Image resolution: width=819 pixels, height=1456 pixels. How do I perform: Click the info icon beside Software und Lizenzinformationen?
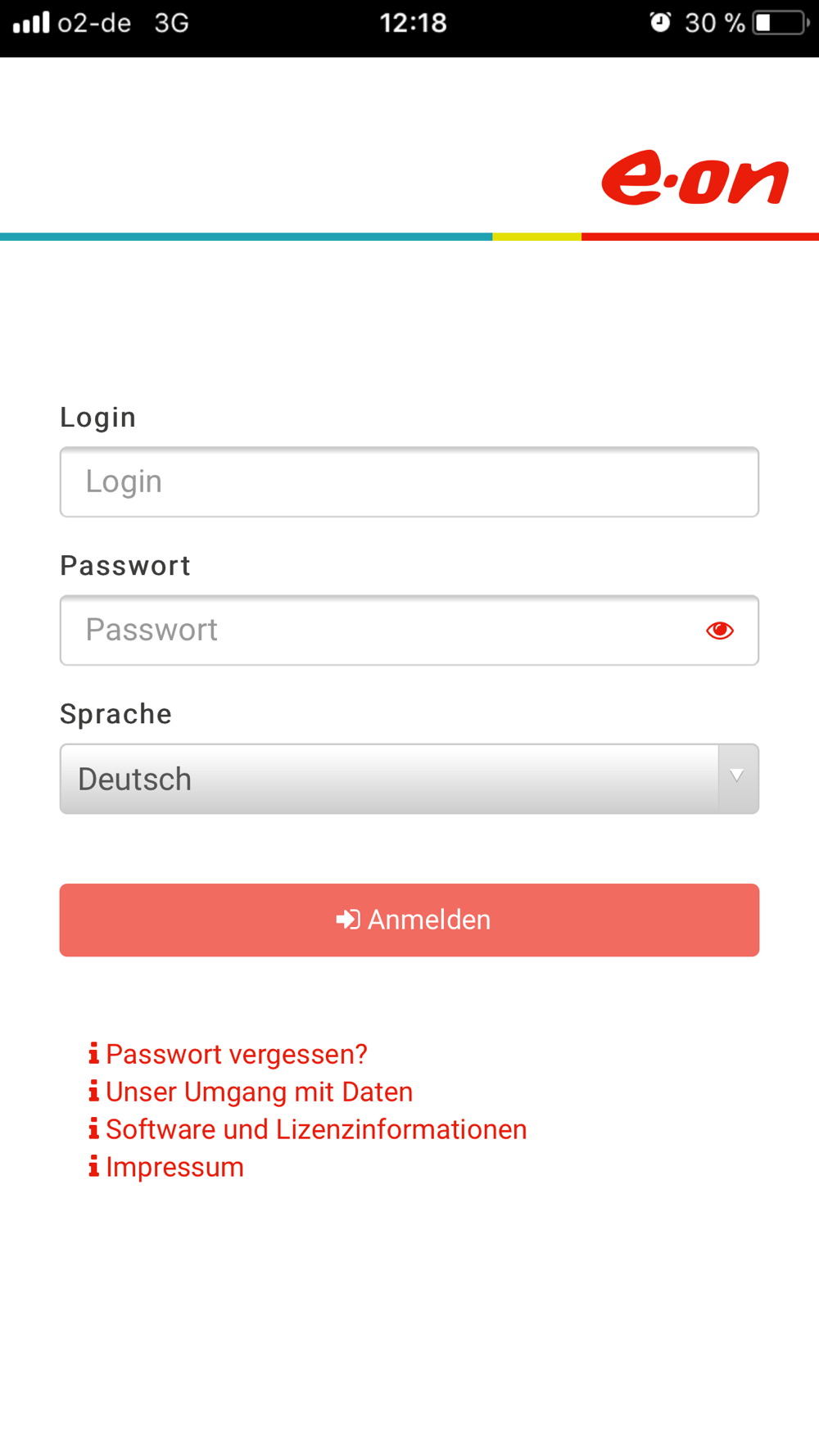click(x=94, y=1128)
